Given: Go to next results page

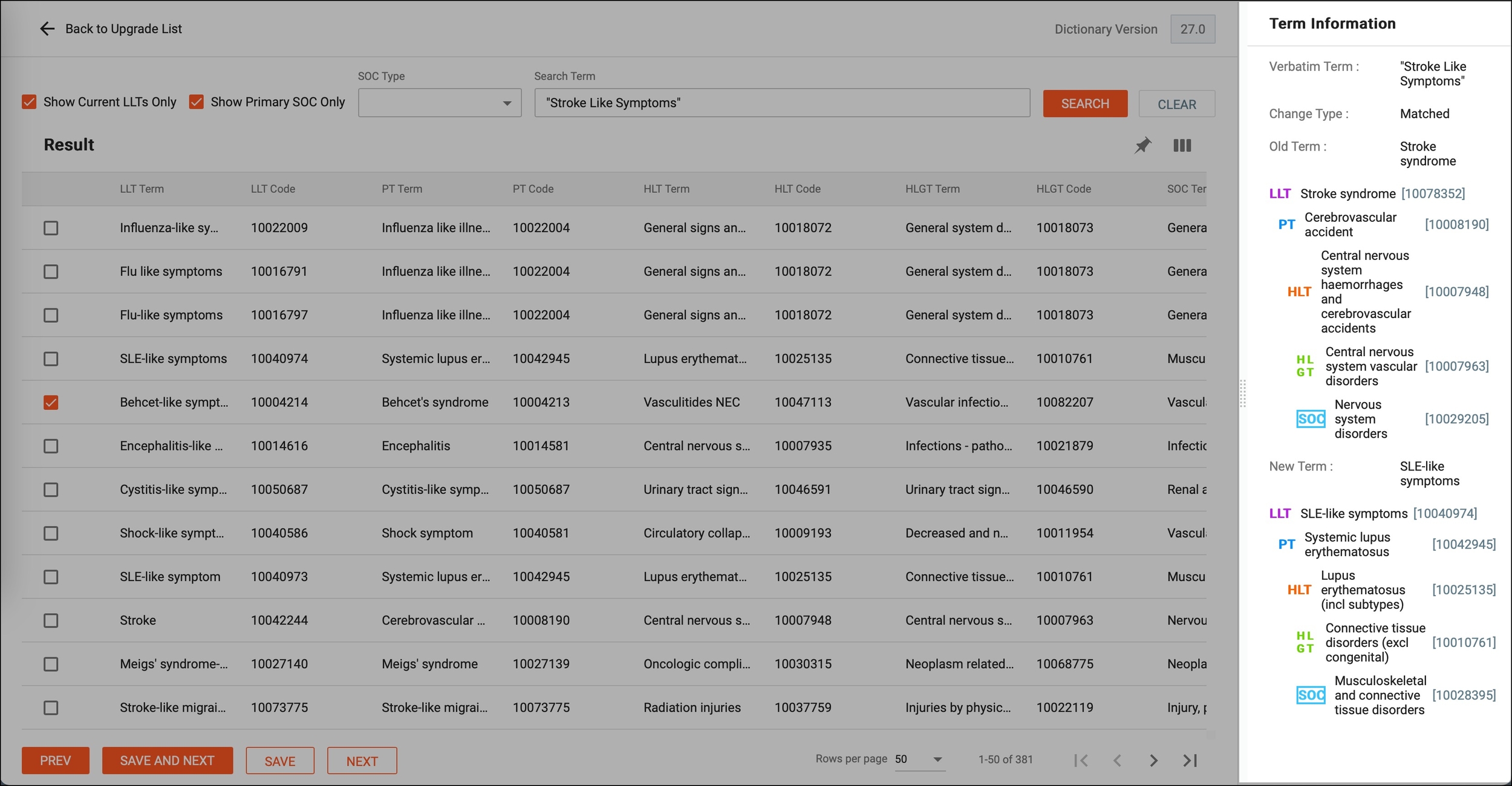Looking at the screenshot, I should pyautogui.click(x=1153, y=760).
